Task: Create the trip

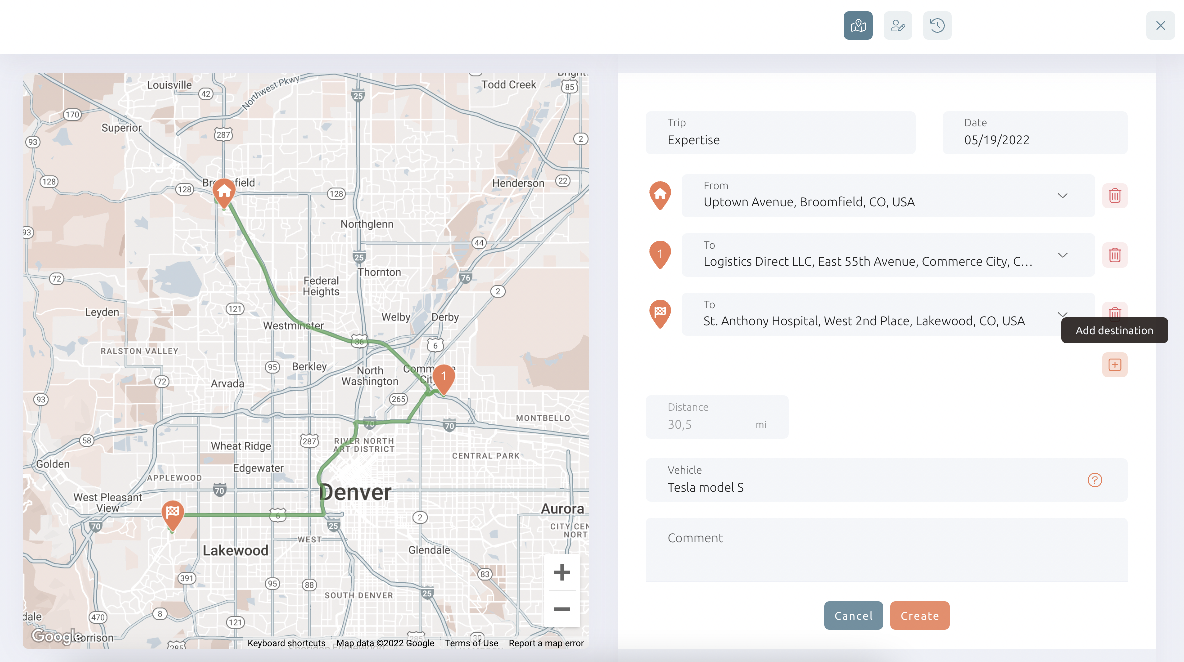Action: pos(920,616)
